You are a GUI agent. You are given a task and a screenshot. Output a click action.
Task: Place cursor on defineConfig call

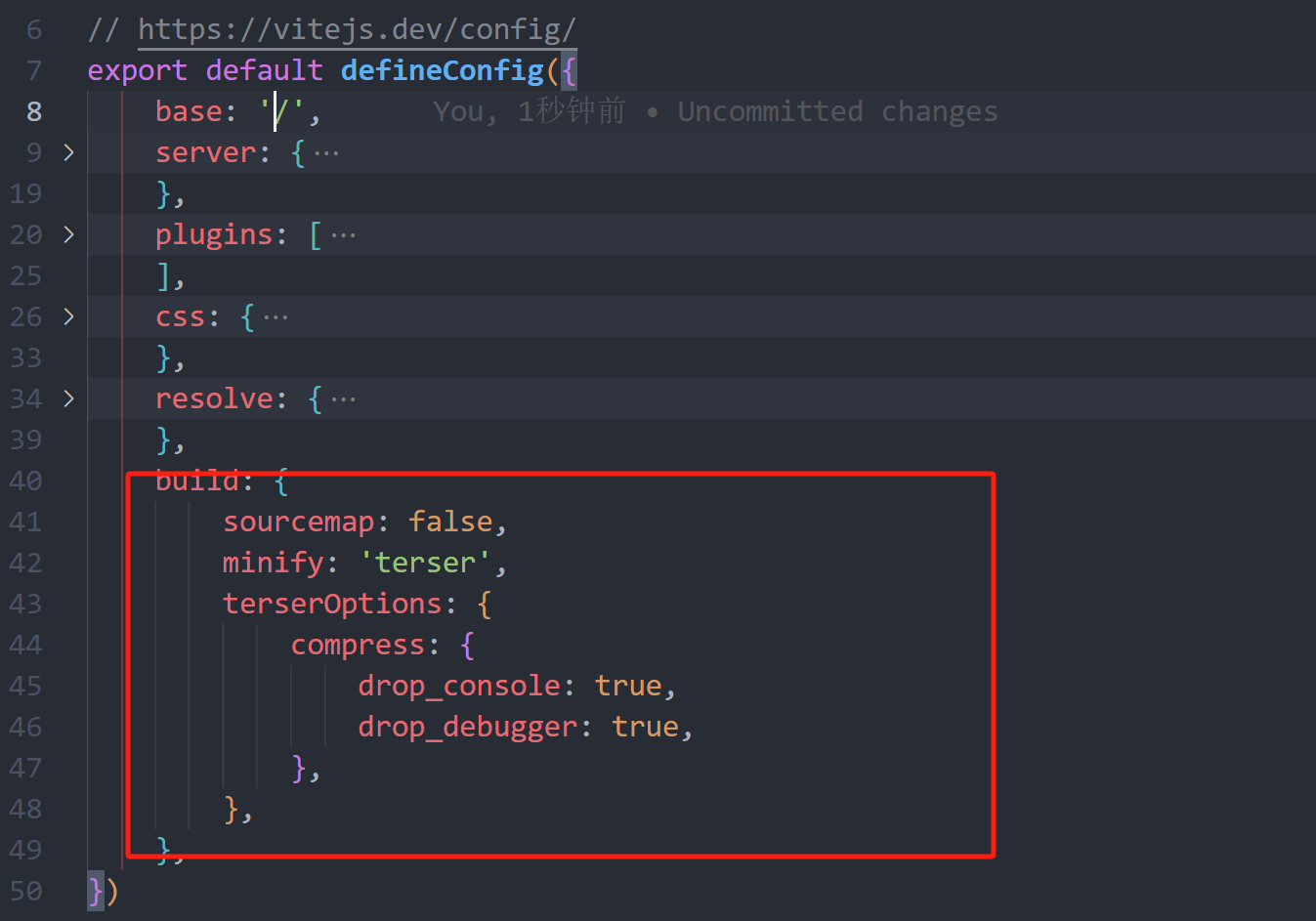441,69
